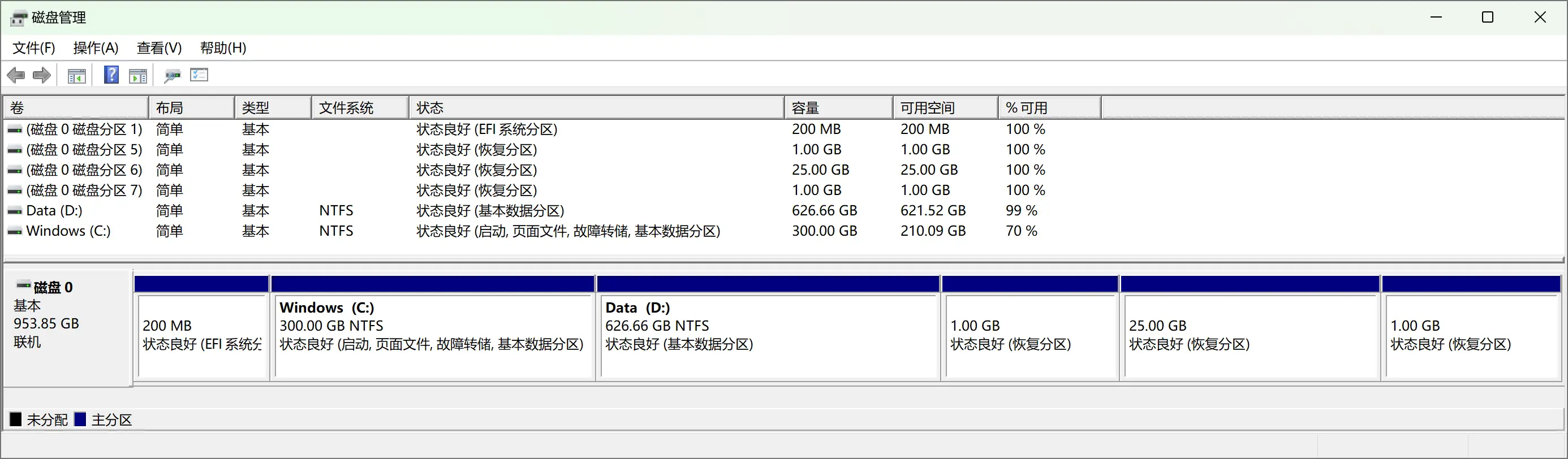Click the 300.00 GB capacity cell in list
The image size is (1568, 459).
click(x=824, y=231)
